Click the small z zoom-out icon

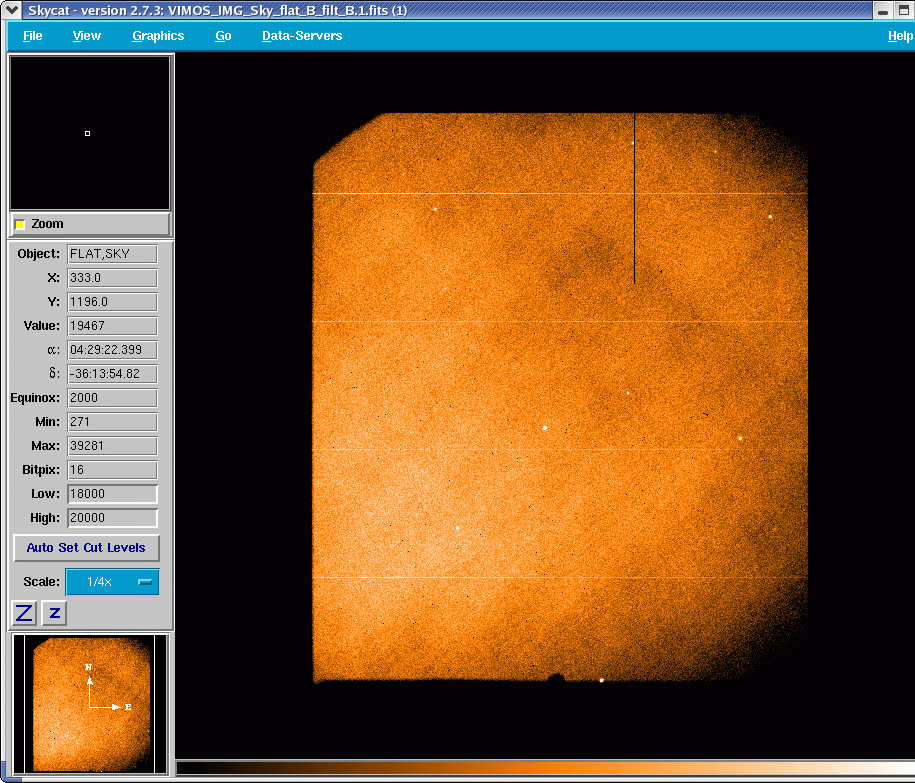[54, 613]
